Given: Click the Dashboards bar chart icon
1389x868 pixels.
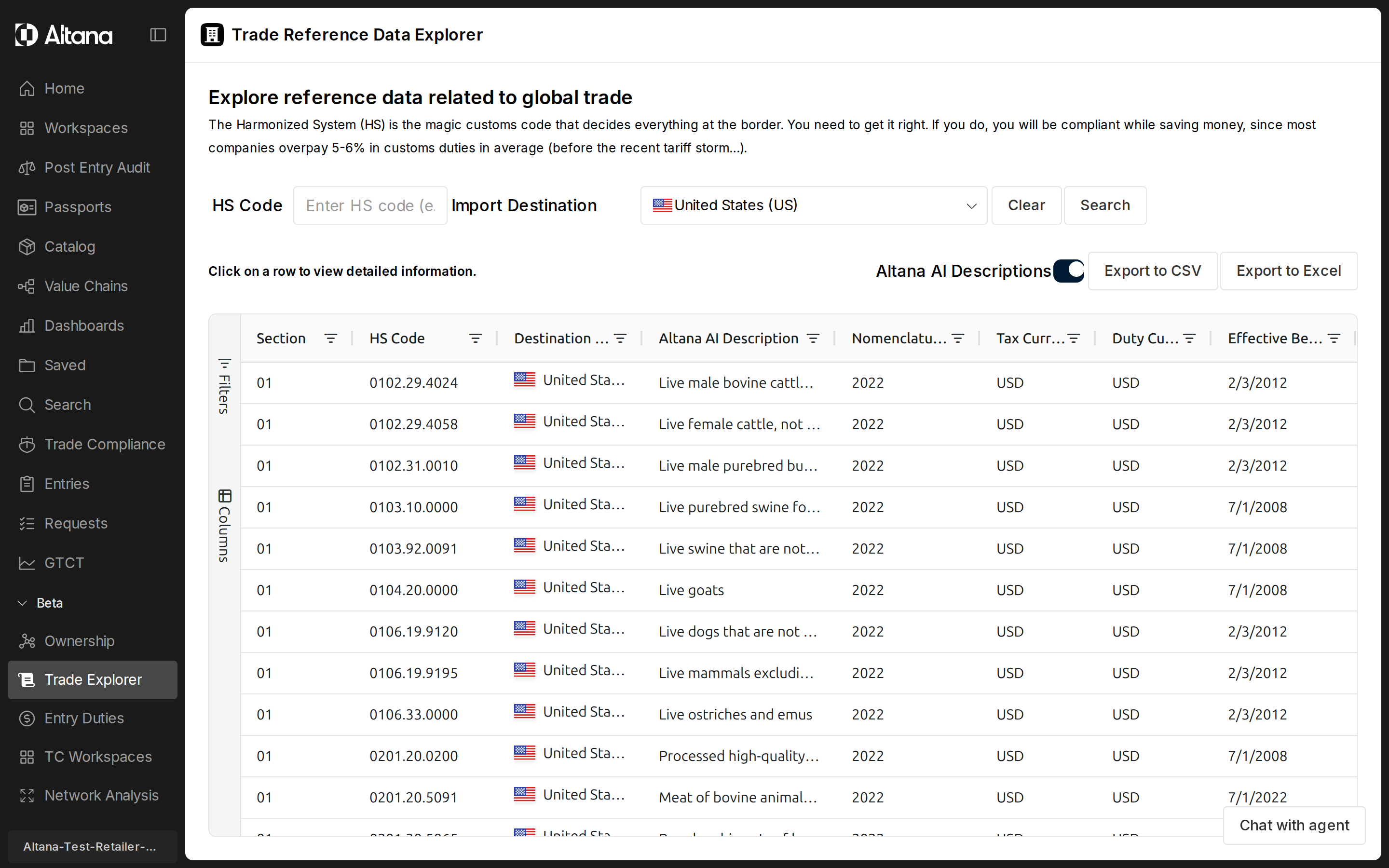Looking at the screenshot, I should (27, 325).
